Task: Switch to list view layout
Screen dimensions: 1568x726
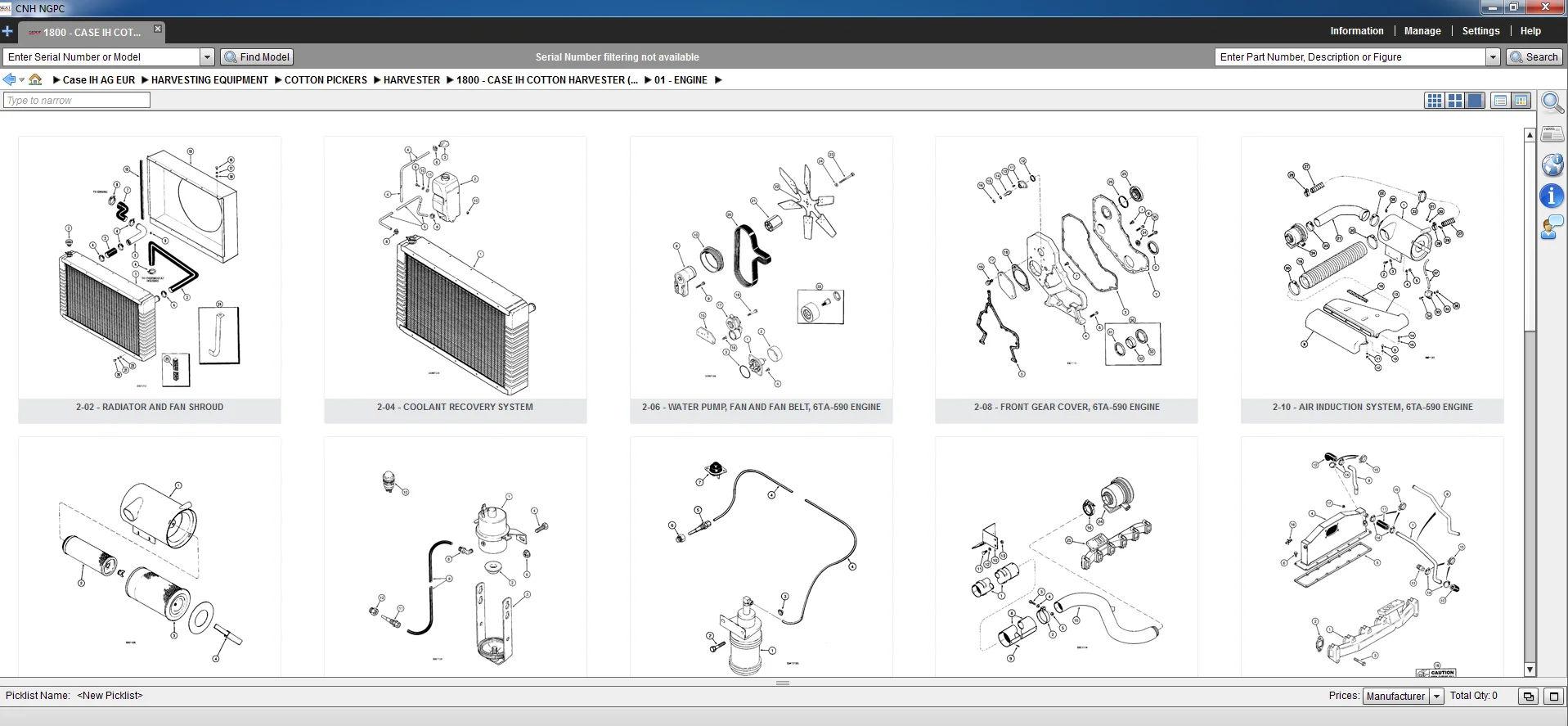Action: point(1500,101)
